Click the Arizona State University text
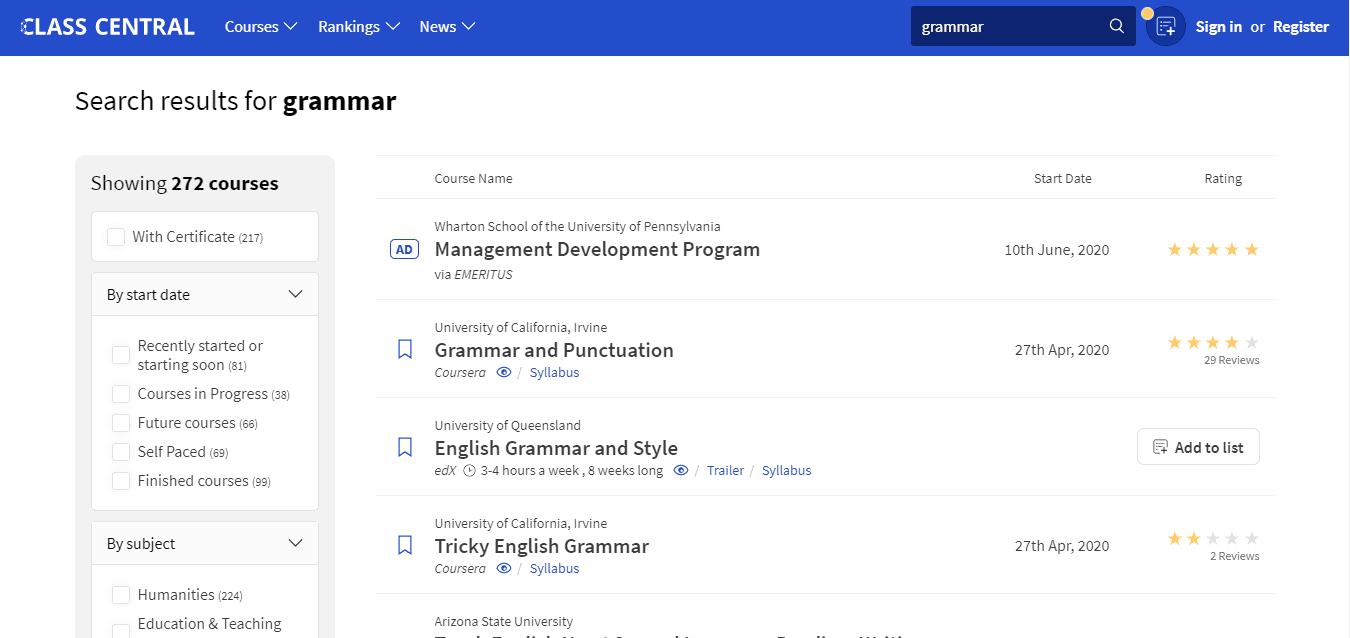Screen dimensions: 1350x638 point(504,621)
